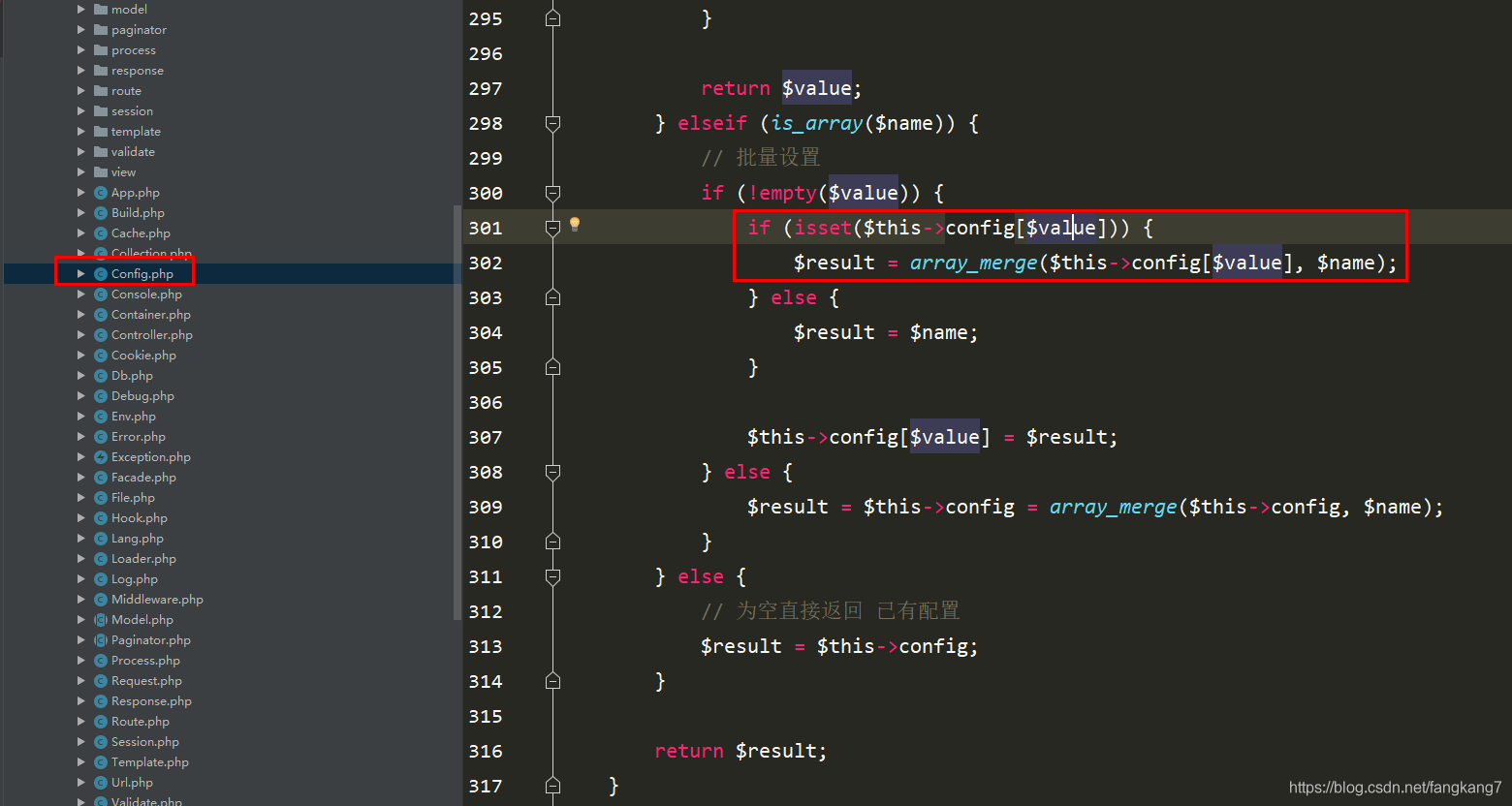Click 'return $result;' on line 316
The width and height of the screenshot is (1512, 806).
(740, 751)
